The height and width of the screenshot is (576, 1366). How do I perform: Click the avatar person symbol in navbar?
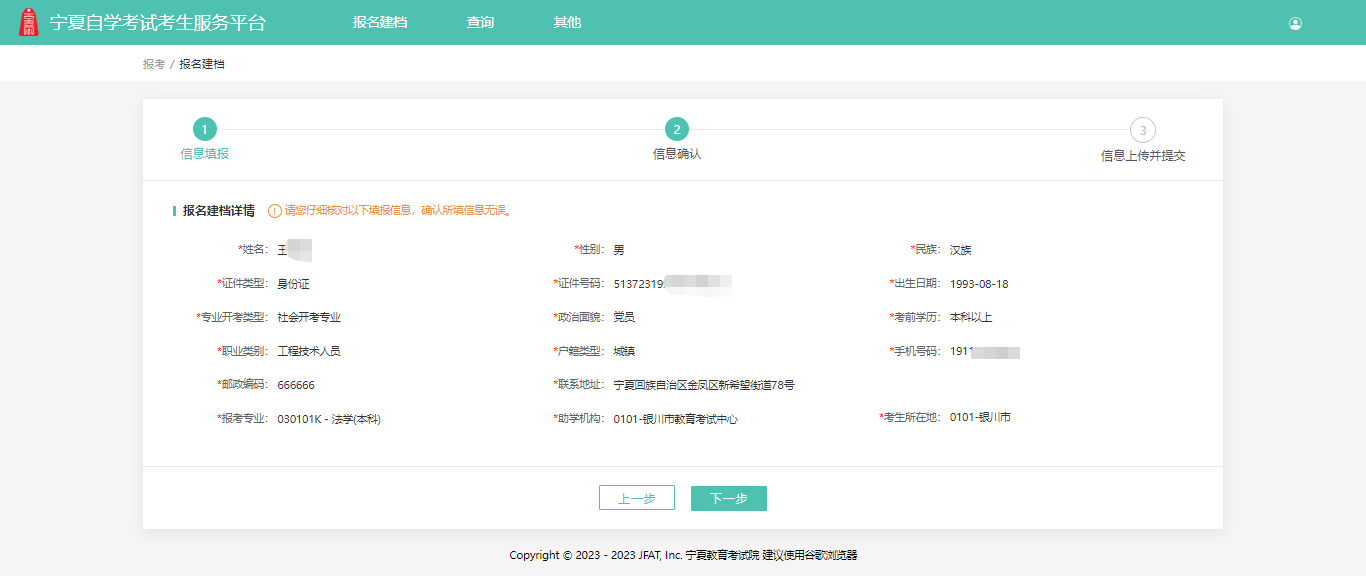point(1296,22)
